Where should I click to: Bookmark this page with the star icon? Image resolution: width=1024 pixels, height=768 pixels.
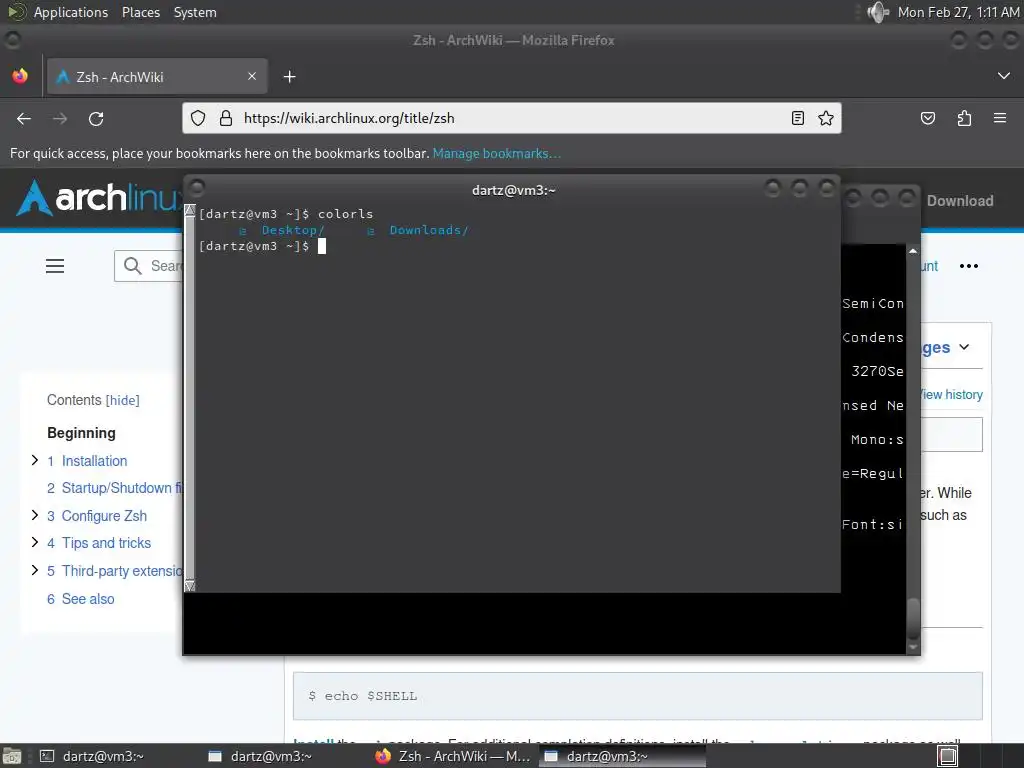825,118
